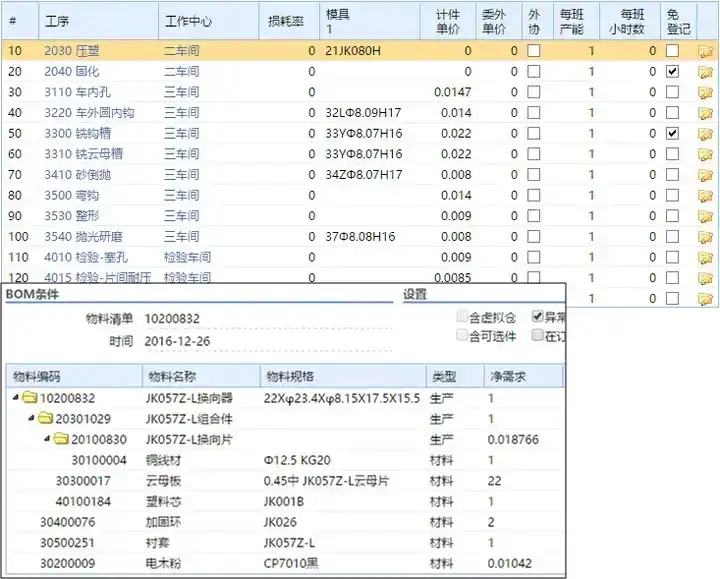720x579 pixels.
Task: Click the folder icon of BOM node 20301029
Action: point(45,418)
